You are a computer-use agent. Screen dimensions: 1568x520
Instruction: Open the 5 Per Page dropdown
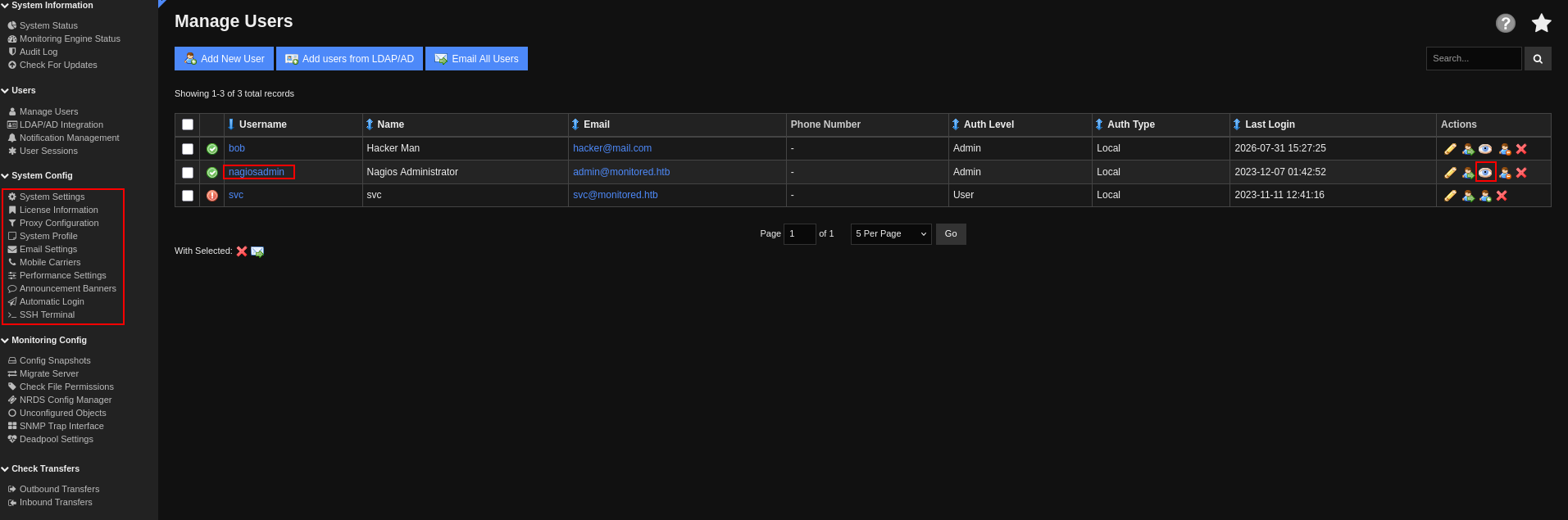[x=891, y=234]
